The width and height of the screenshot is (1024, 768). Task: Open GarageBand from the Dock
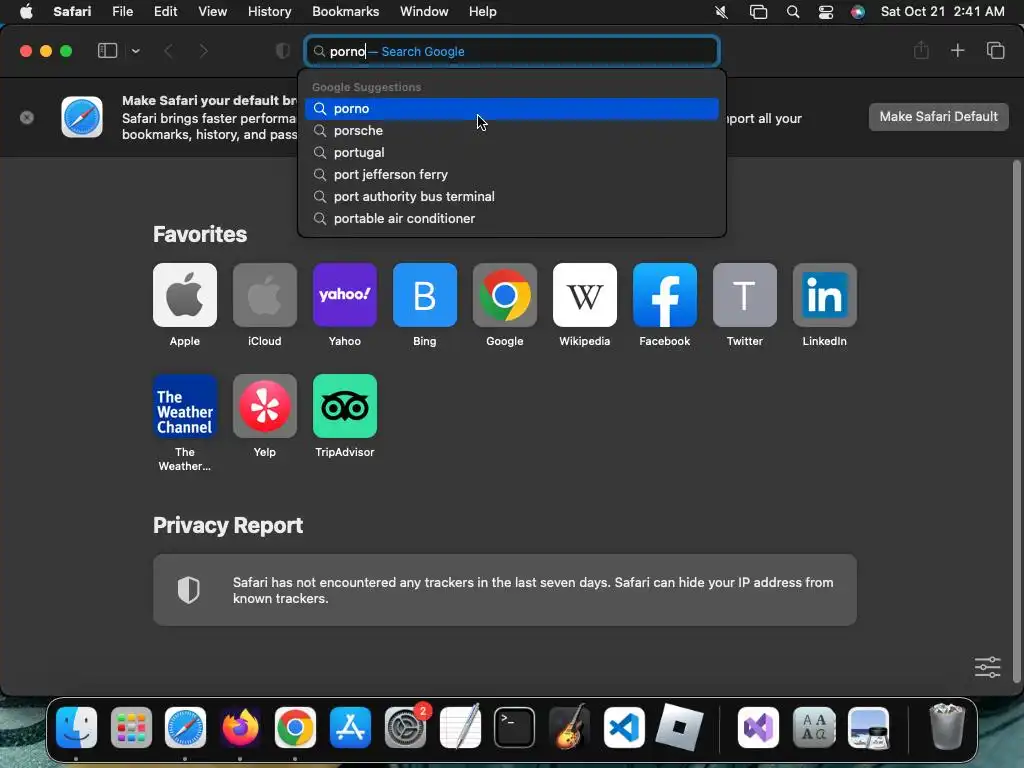(x=569, y=727)
